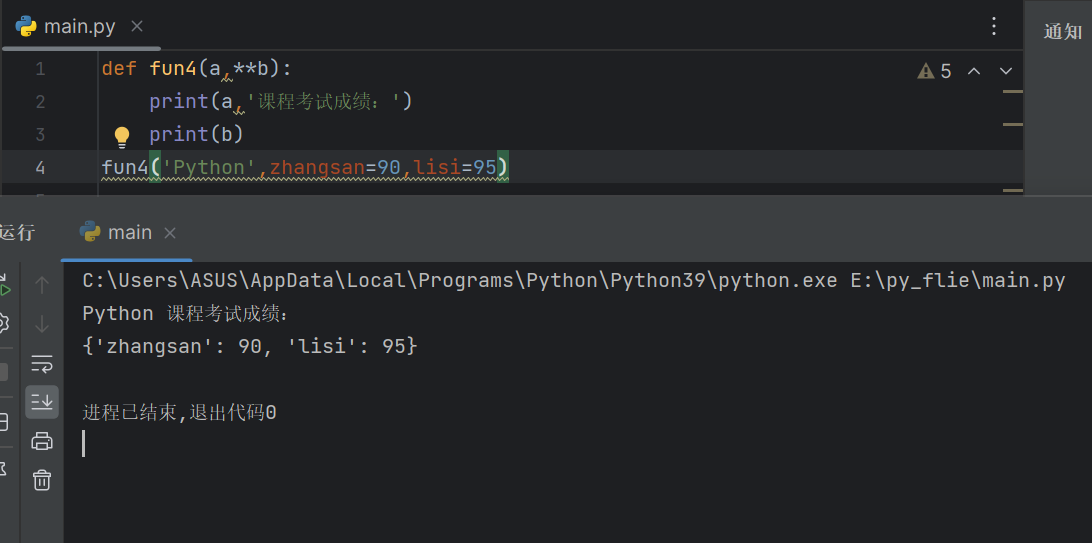Click the top warning stripe marker in scrollbar

(x=1013, y=91)
